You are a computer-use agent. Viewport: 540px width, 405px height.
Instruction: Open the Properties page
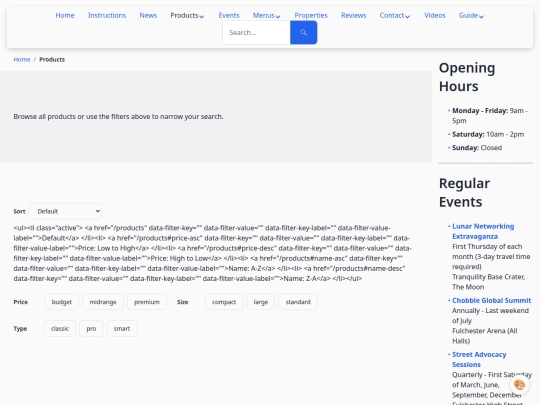(x=311, y=15)
